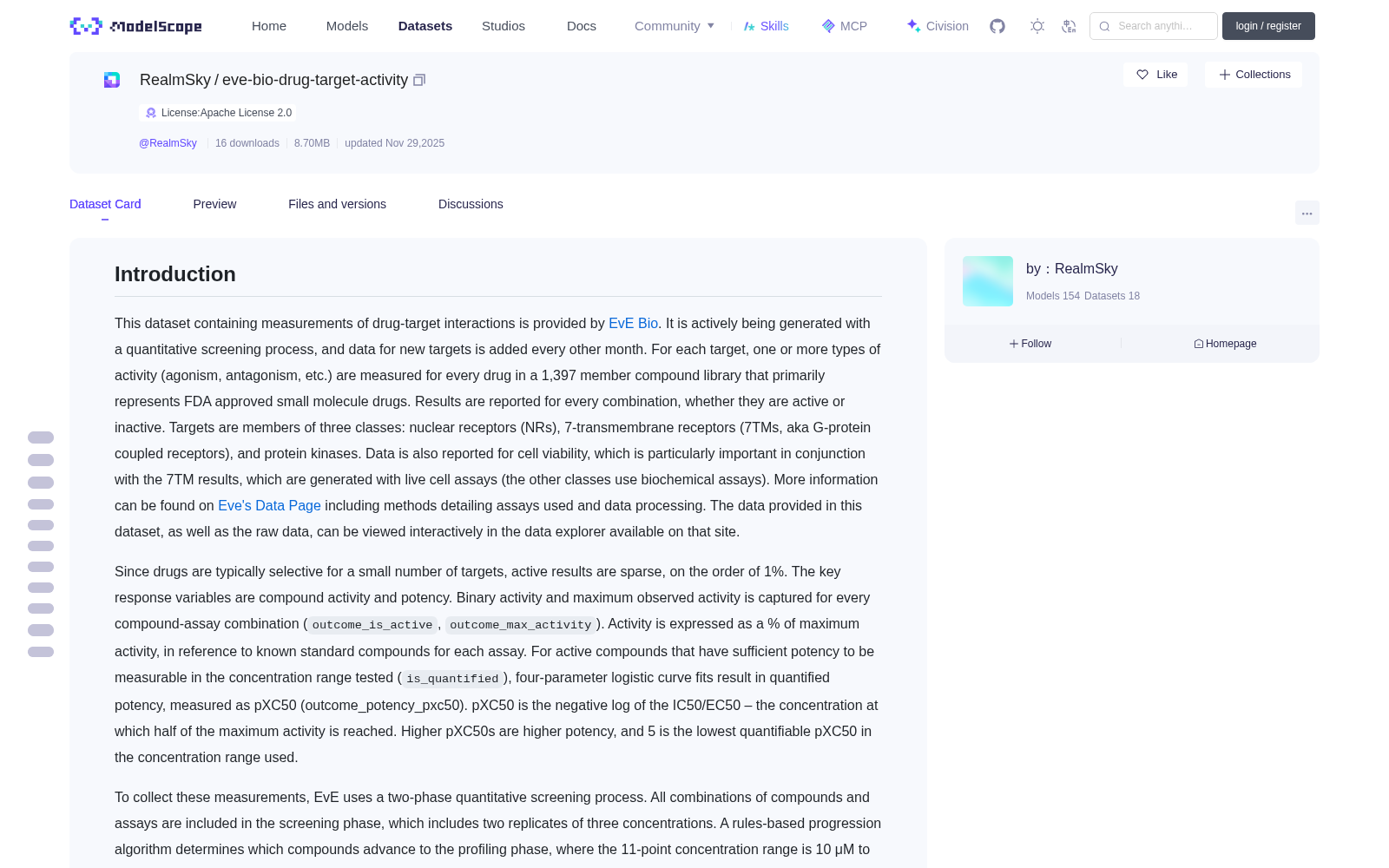Screen dimensions: 1389x868
Task: Open the Datasets section
Action: (425, 26)
